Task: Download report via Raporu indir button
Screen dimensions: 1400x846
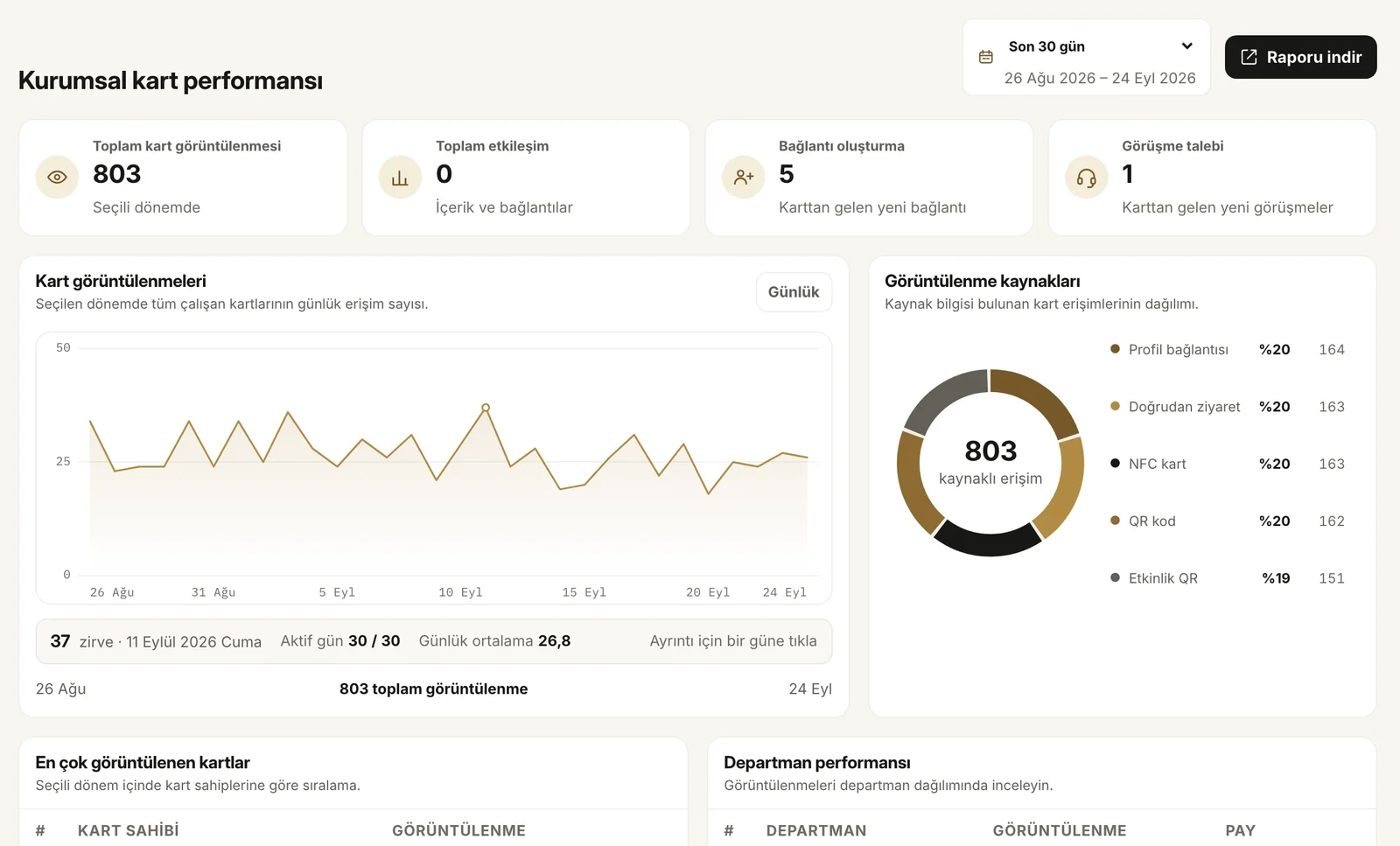Action: (1300, 57)
